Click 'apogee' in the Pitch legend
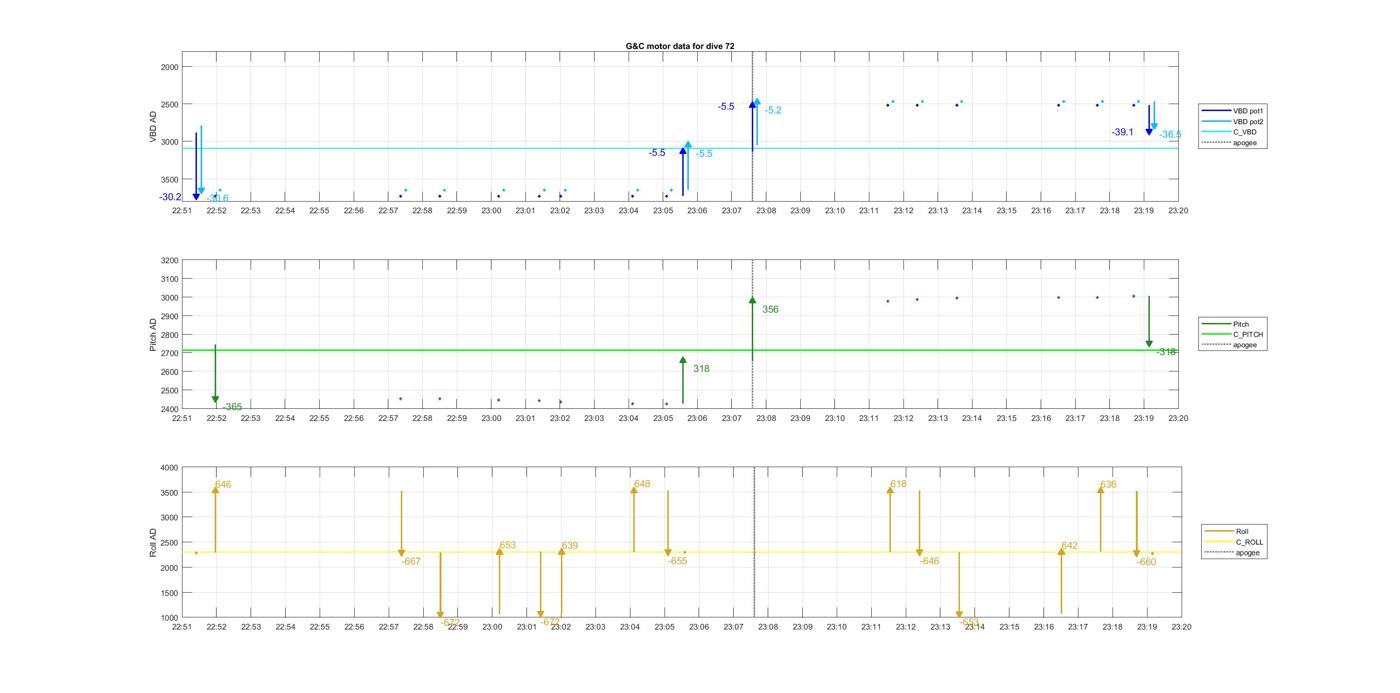The width and height of the screenshot is (1400, 693). pyautogui.click(x=1231, y=345)
